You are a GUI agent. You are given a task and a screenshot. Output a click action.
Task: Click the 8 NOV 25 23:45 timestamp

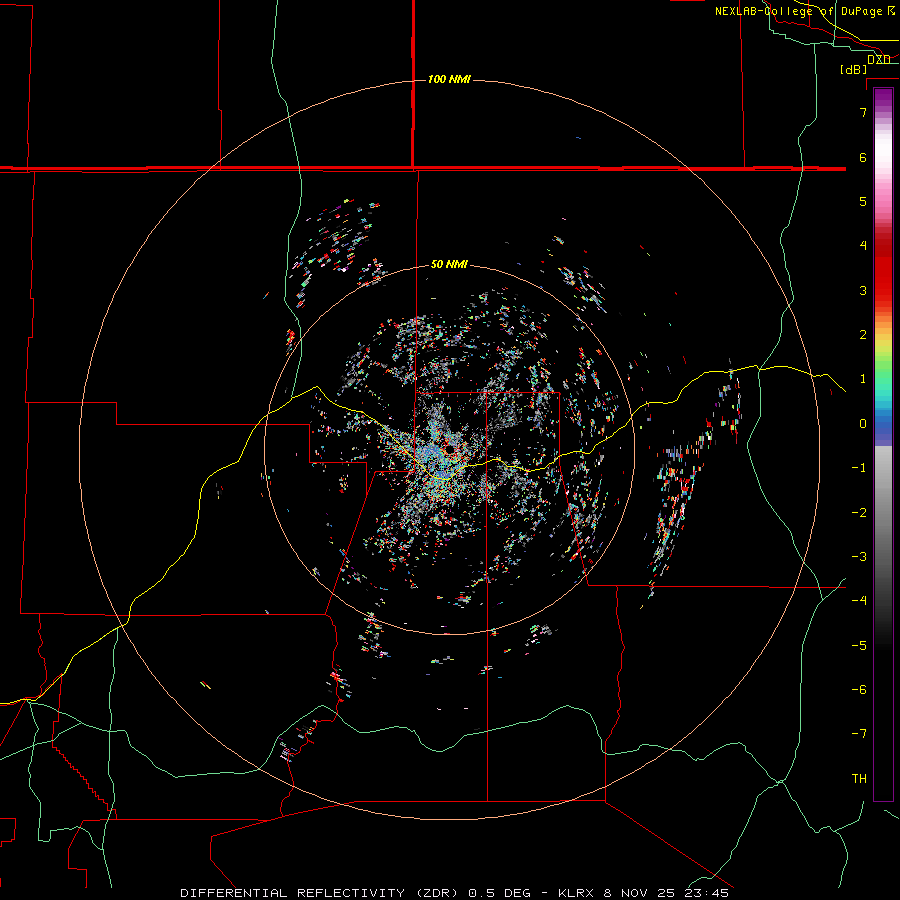click(x=666, y=893)
